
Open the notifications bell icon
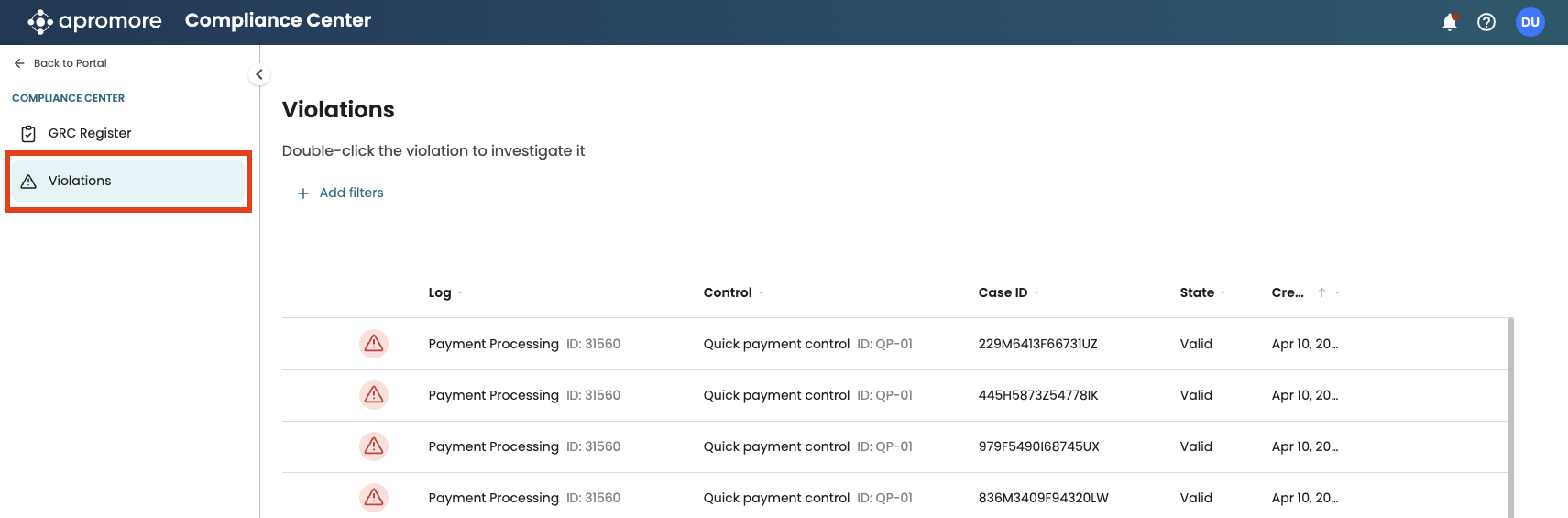tap(1449, 22)
